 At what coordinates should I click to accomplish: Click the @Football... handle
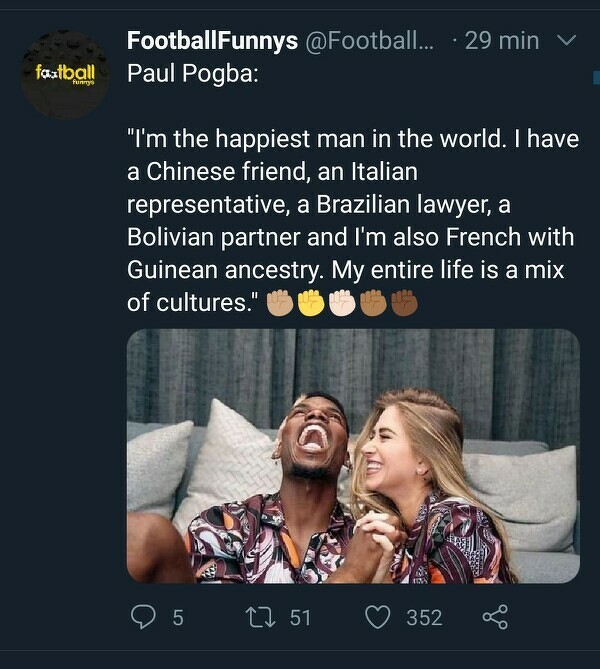pyautogui.click(x=369, y=41)
